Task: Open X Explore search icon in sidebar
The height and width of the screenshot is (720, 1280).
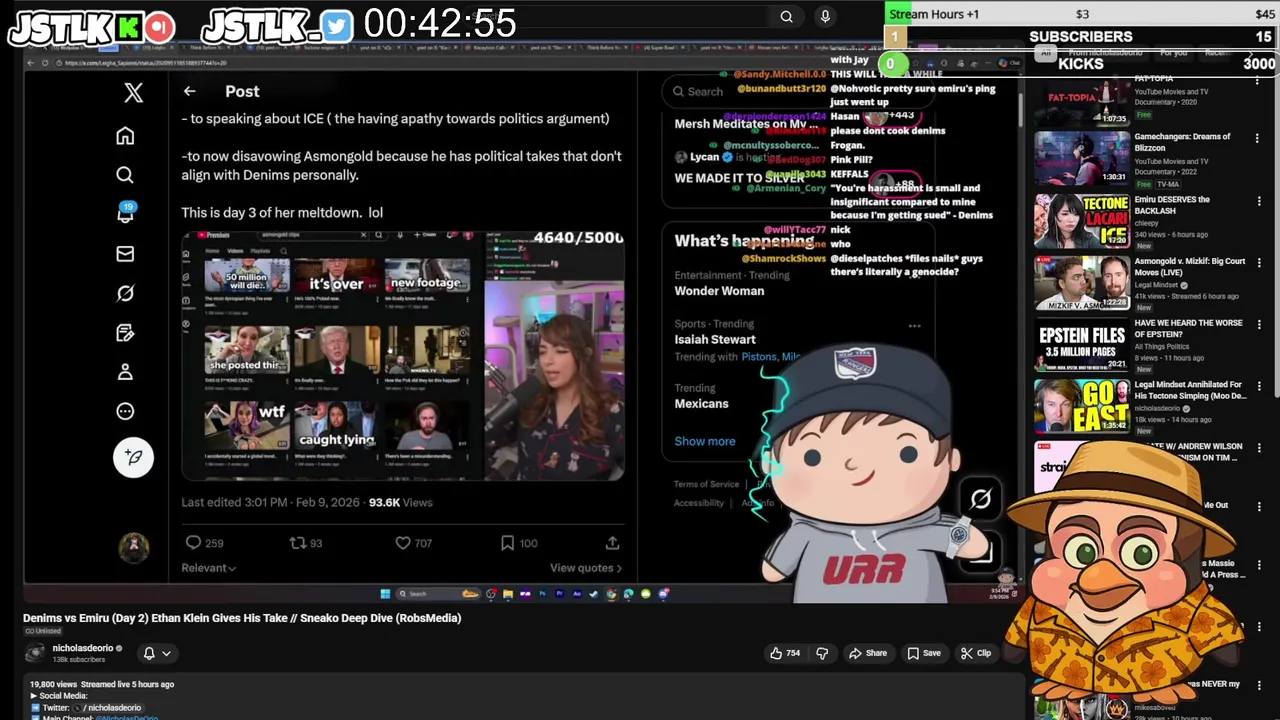Action: 125,175
